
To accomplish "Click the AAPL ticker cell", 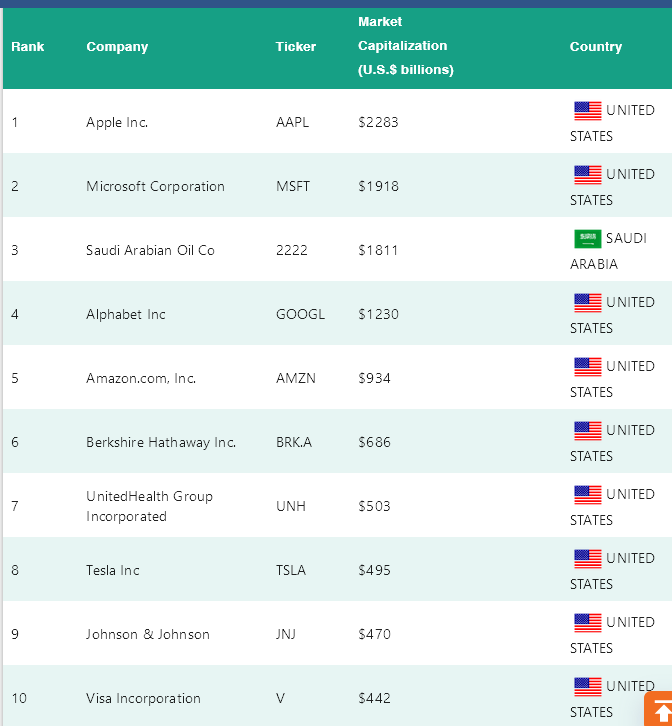I will 292,122.
